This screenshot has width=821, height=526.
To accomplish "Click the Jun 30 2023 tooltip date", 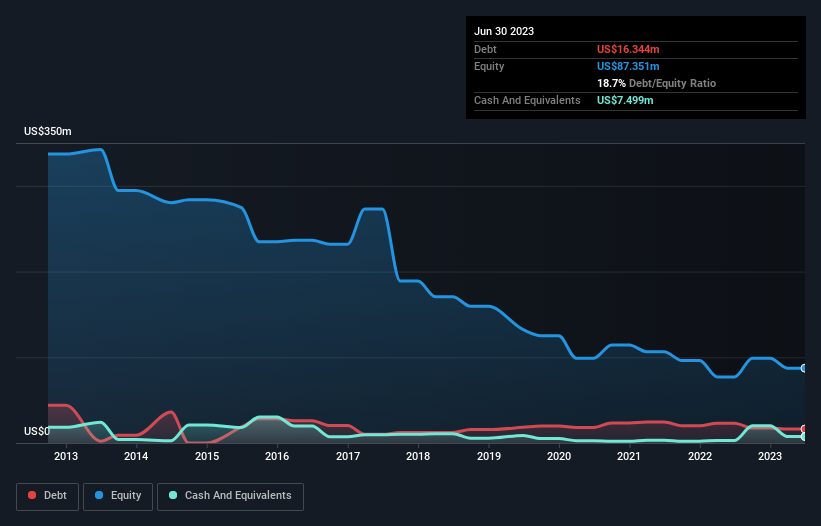I will 504,31.
